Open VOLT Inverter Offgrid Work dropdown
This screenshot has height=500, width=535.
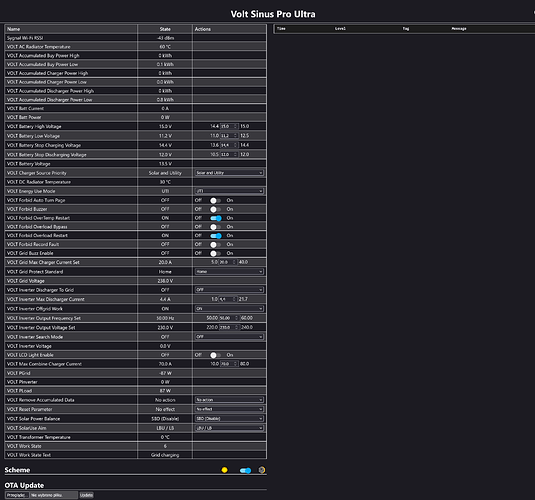229,309
